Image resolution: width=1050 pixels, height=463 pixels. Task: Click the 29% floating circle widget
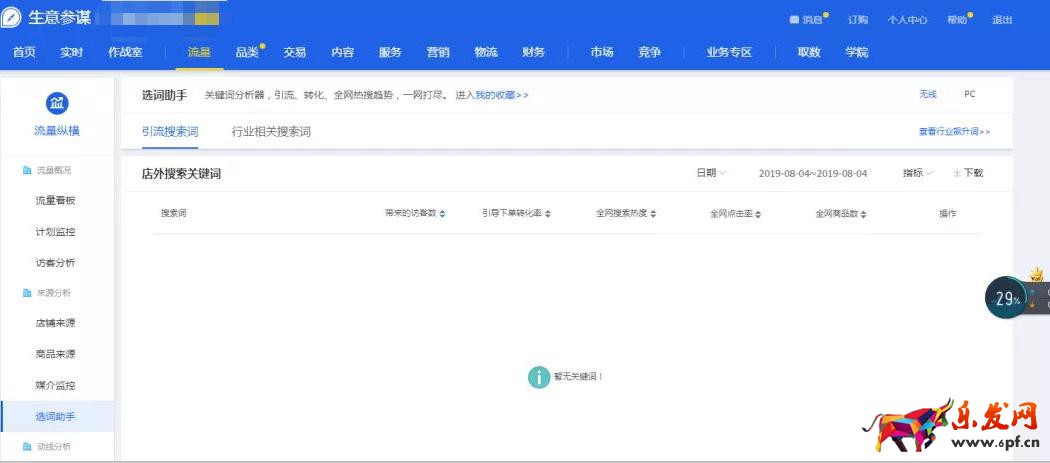[1006, 298]
